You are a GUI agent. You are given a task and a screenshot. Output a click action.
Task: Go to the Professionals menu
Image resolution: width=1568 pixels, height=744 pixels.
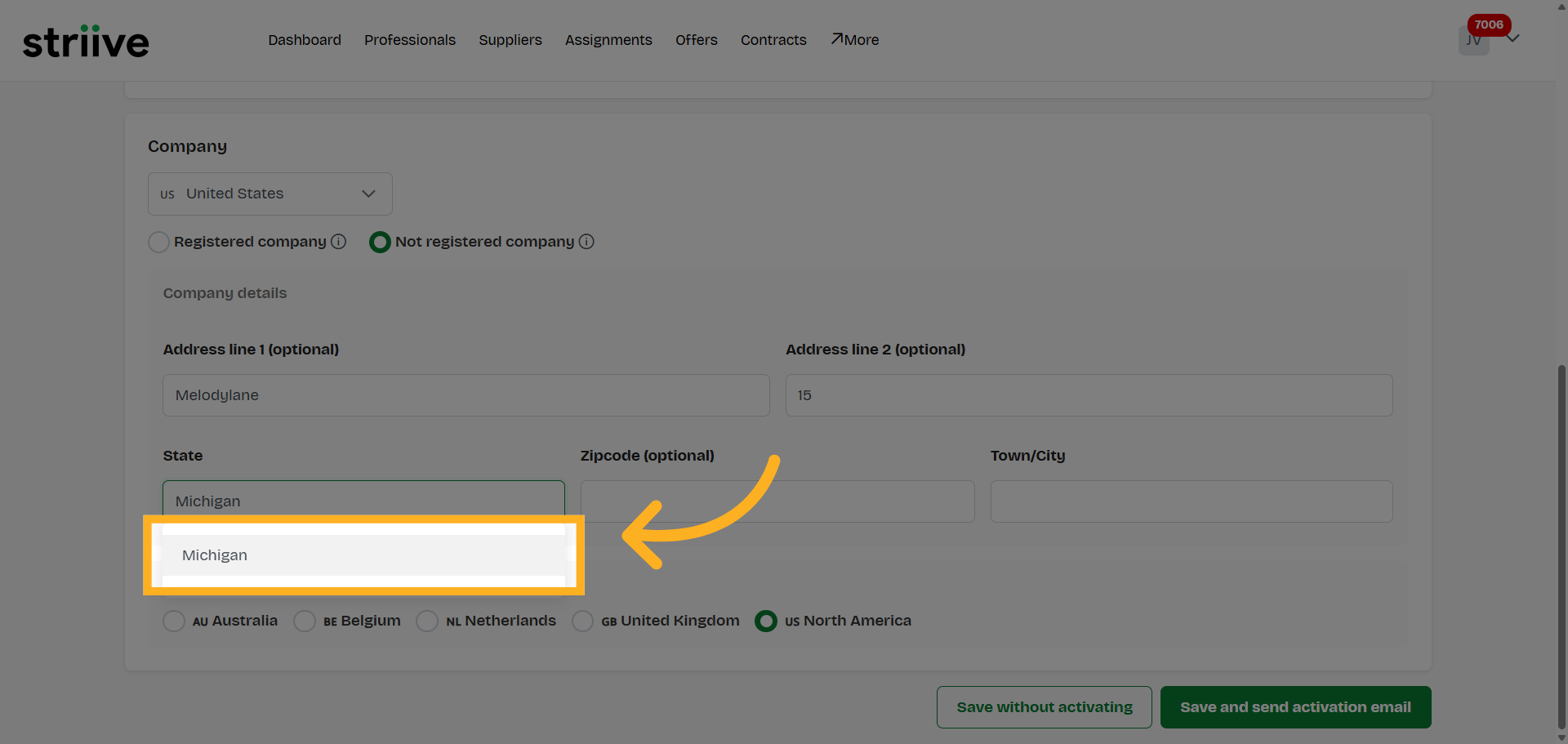[x=410, y=40]
